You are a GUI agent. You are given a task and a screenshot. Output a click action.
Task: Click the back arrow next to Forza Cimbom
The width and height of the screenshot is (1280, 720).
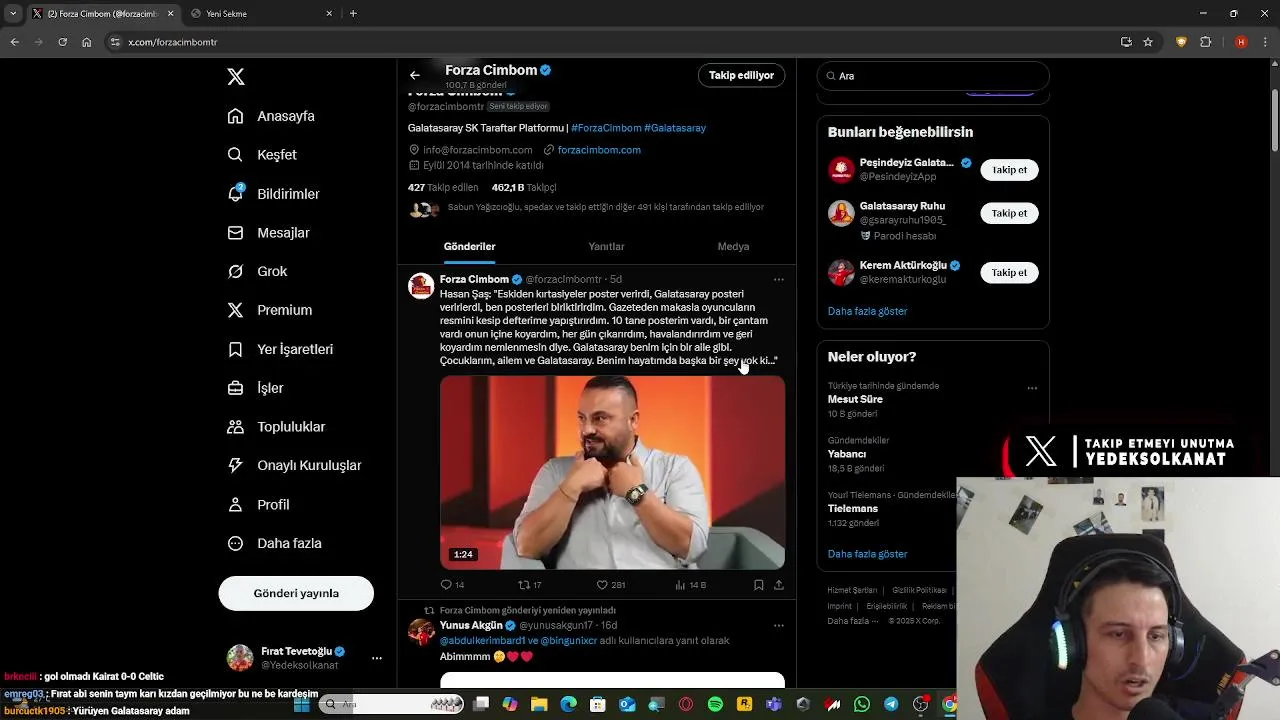(x=415, y=75)
